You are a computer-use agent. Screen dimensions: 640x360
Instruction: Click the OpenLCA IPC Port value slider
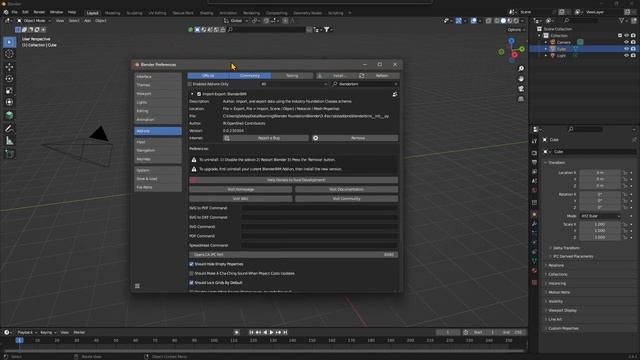tap(293, 255)
